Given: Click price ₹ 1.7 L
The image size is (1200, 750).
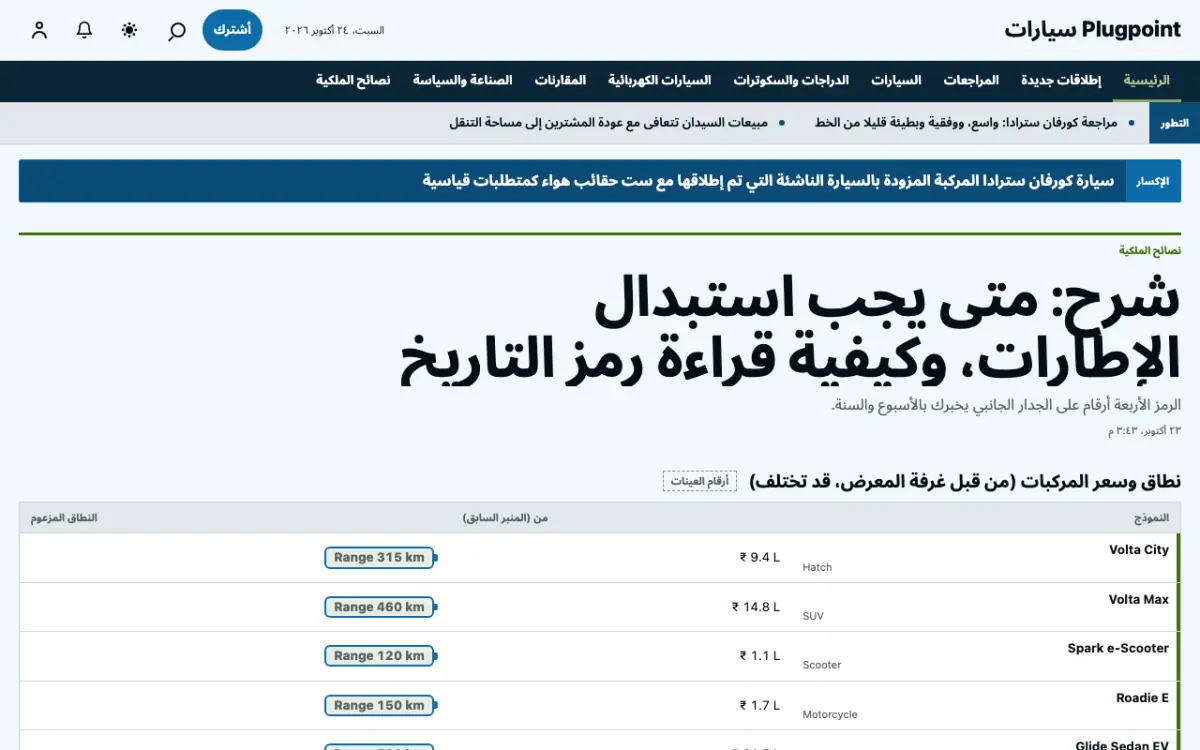Looking at the screenshot, I should point(759,706).
